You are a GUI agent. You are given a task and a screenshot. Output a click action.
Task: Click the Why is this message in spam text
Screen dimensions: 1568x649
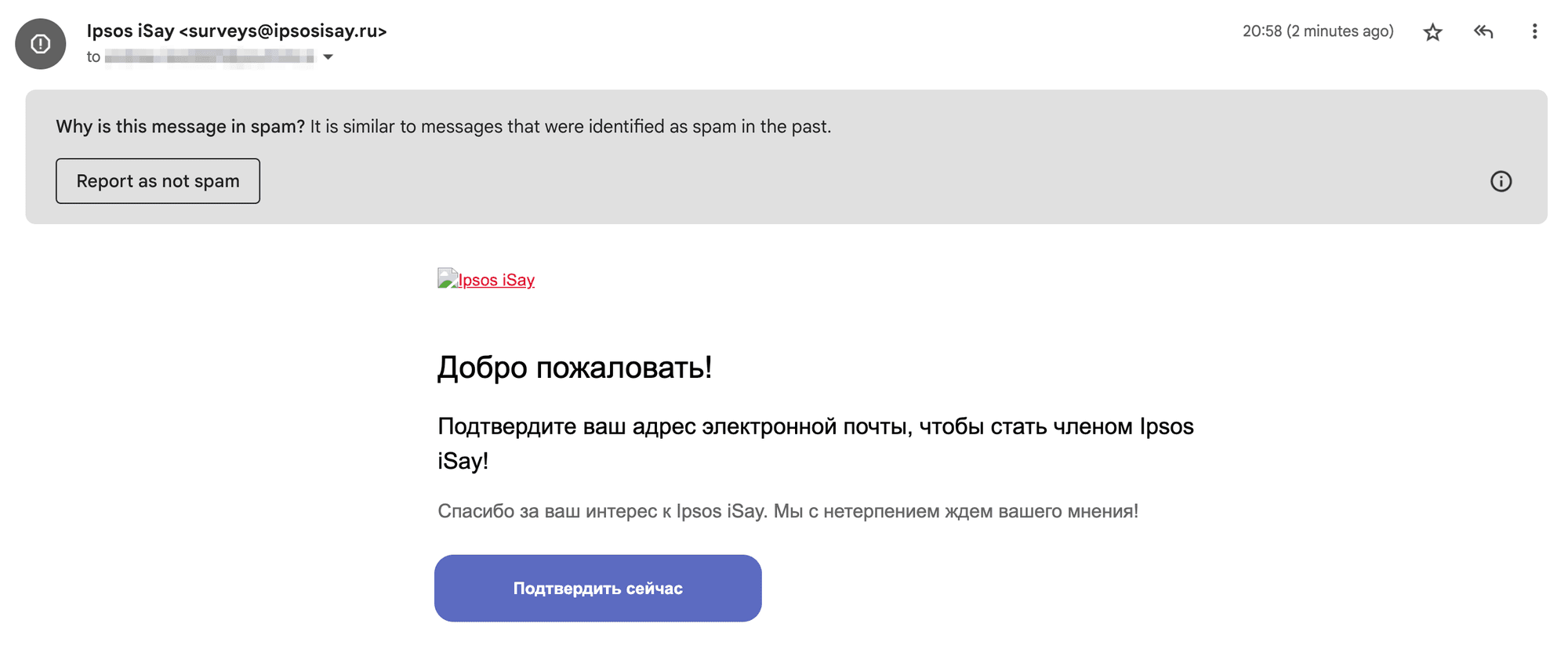pyautogui.click(x=180, y=127)
